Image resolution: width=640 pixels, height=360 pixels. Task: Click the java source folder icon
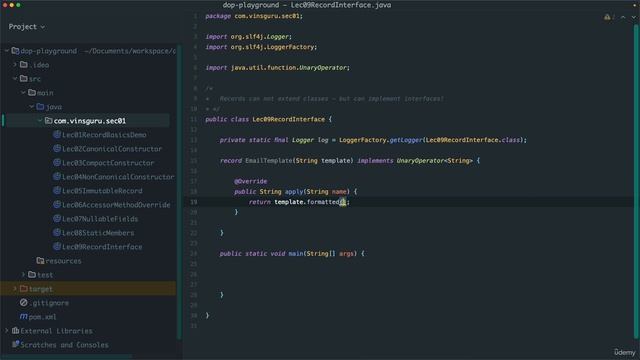click(40, 107)
